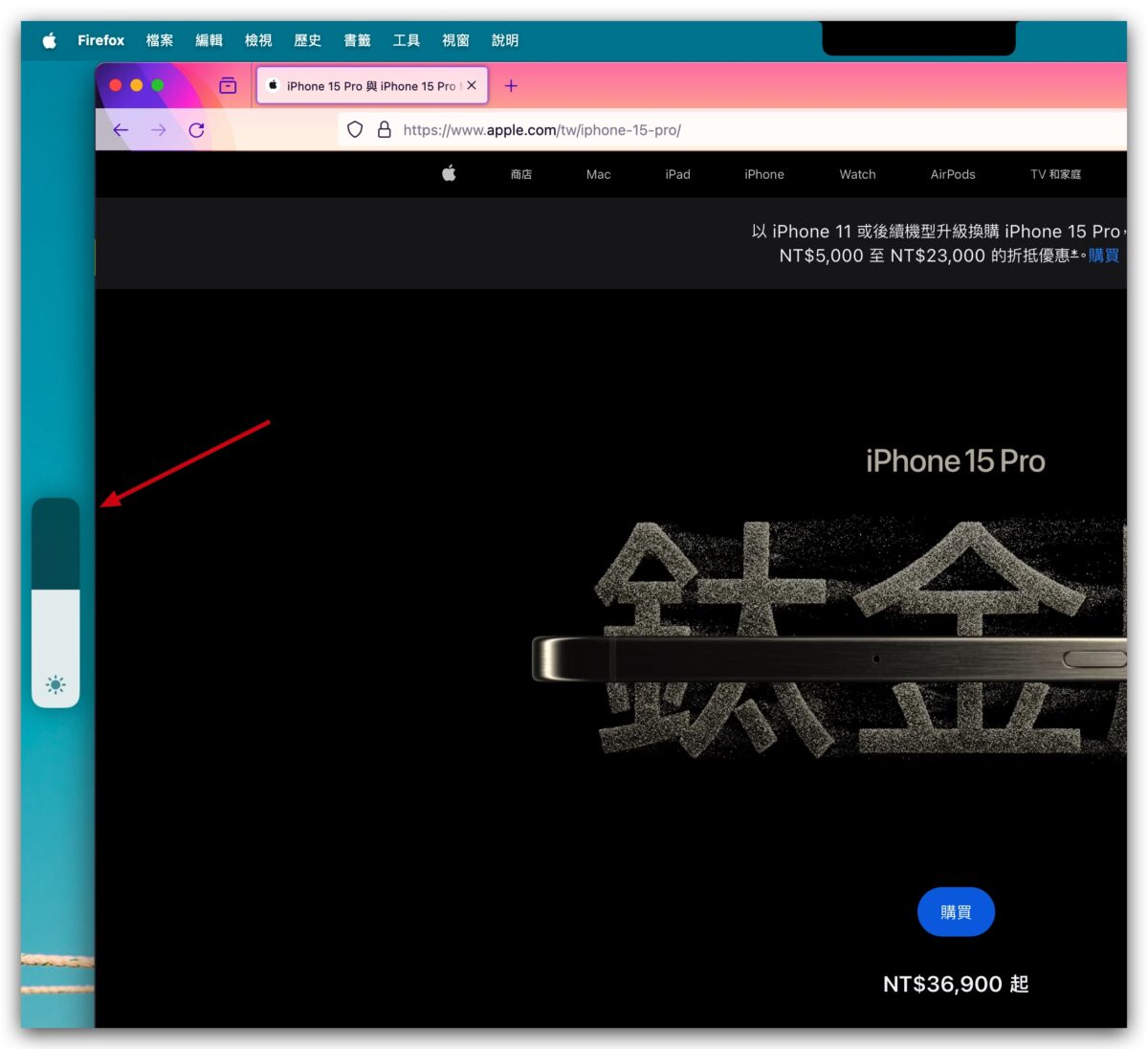Open the 工具 menu

tap(407, 40)
